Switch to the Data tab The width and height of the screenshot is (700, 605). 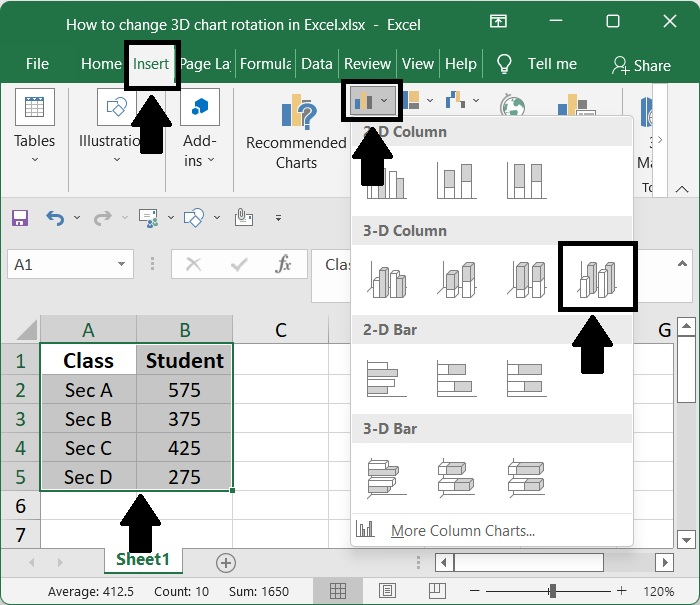pos(317,64)
